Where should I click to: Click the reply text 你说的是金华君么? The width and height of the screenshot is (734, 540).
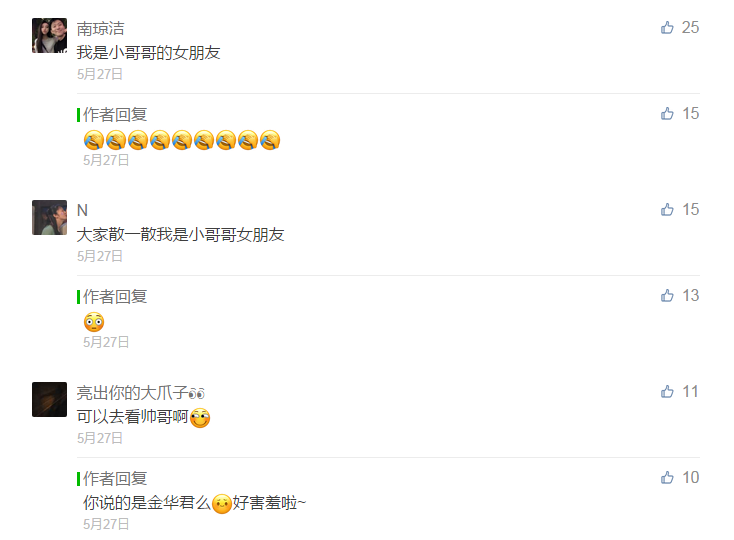coord(147,503)
